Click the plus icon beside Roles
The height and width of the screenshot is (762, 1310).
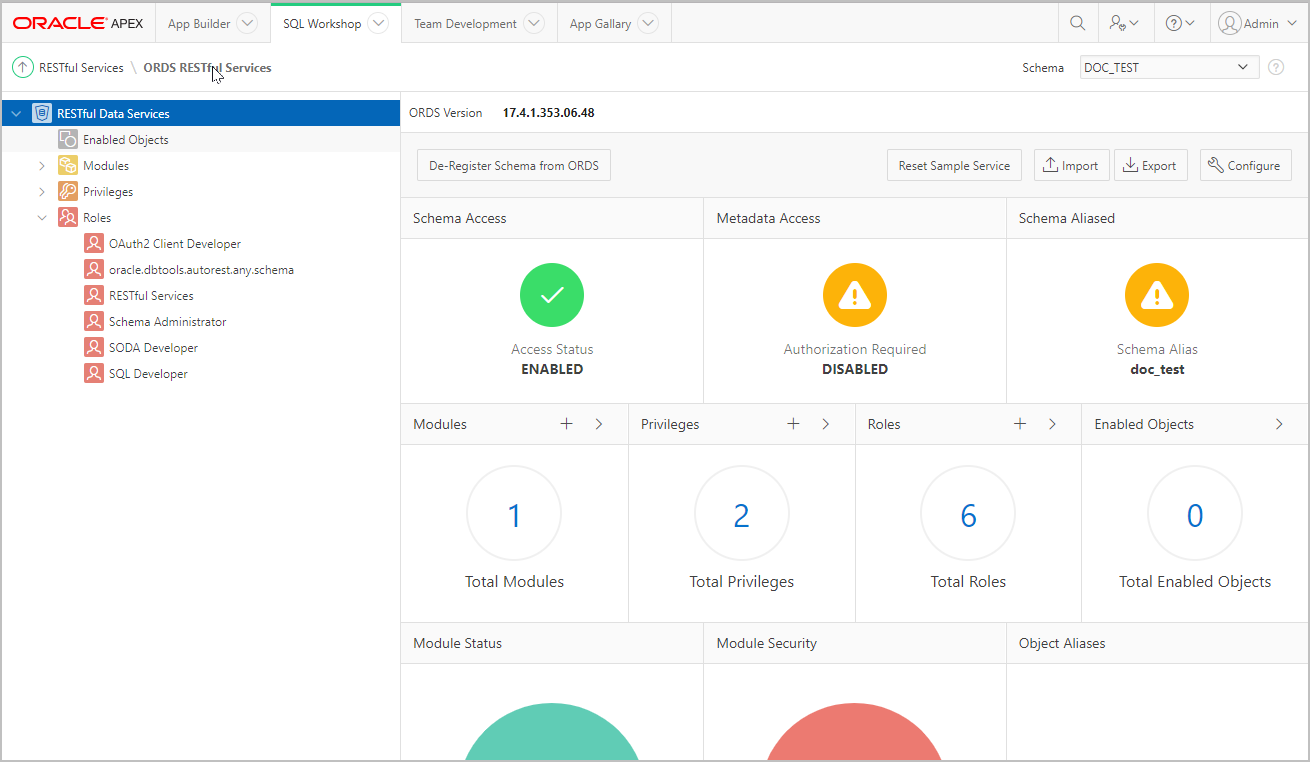[1020, 424]
